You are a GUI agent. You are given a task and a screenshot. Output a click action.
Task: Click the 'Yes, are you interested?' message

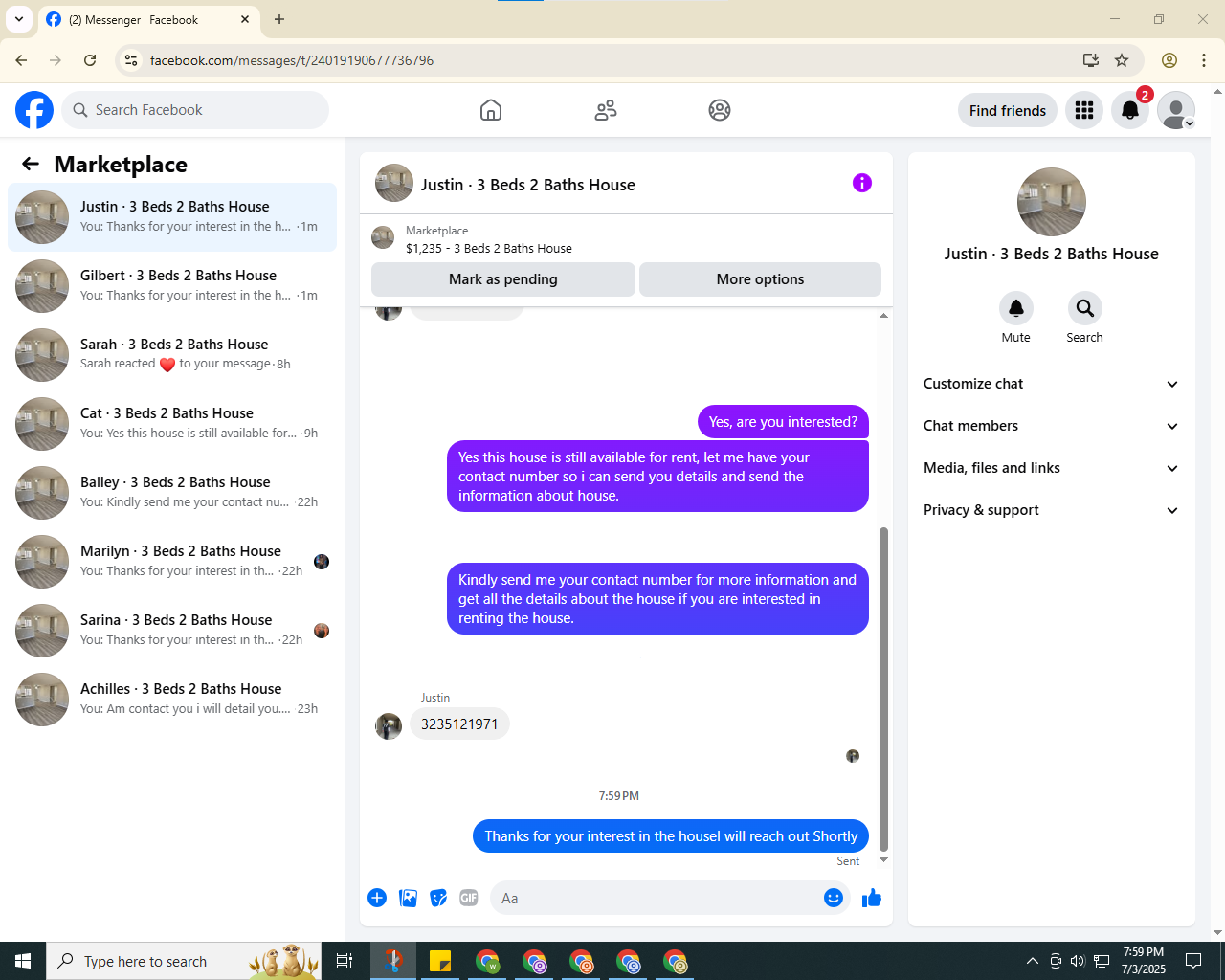783,422
